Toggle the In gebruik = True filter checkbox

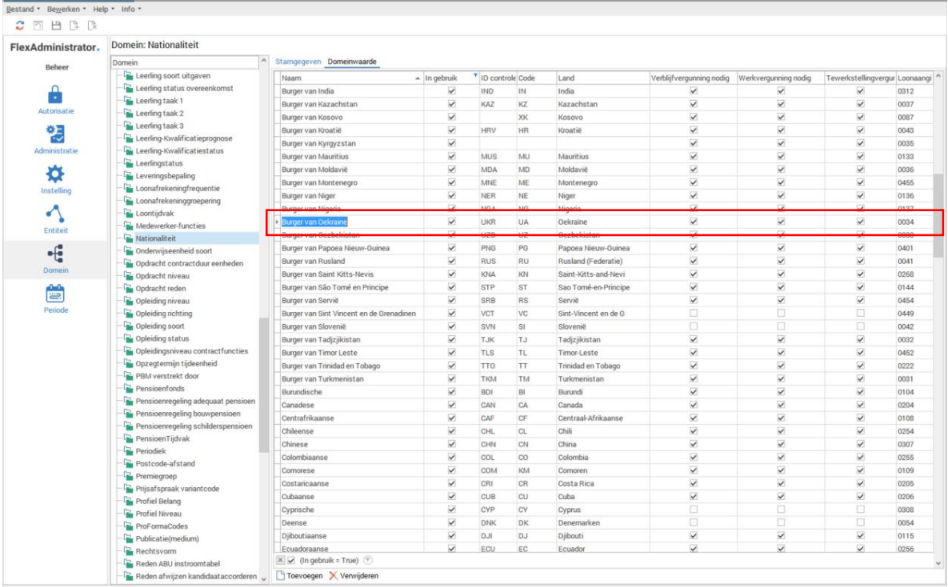[291, 560]
